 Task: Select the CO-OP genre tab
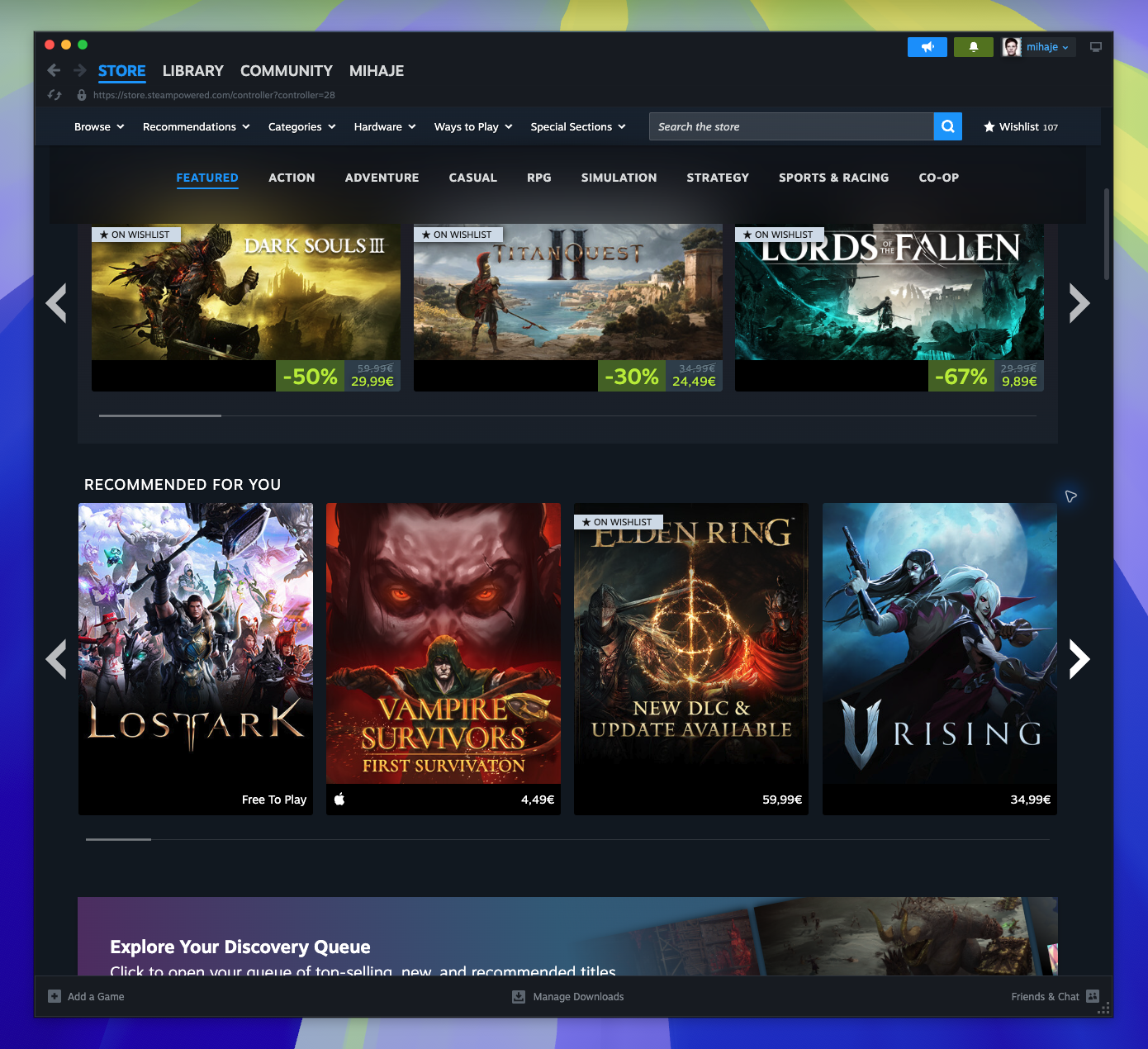[x=939, y=178]
